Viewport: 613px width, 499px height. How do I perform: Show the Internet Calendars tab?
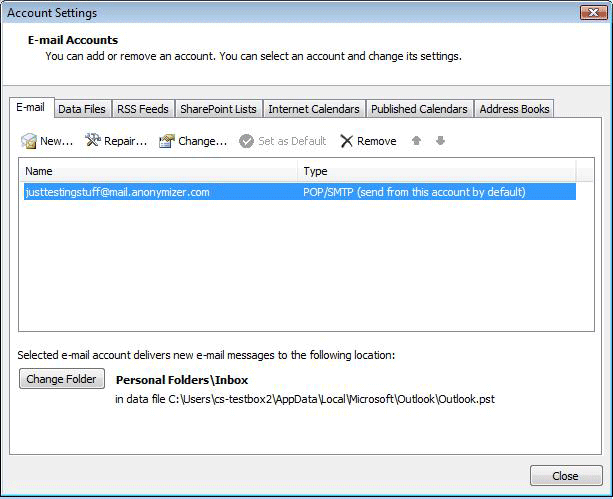click(x=313, y=109)
